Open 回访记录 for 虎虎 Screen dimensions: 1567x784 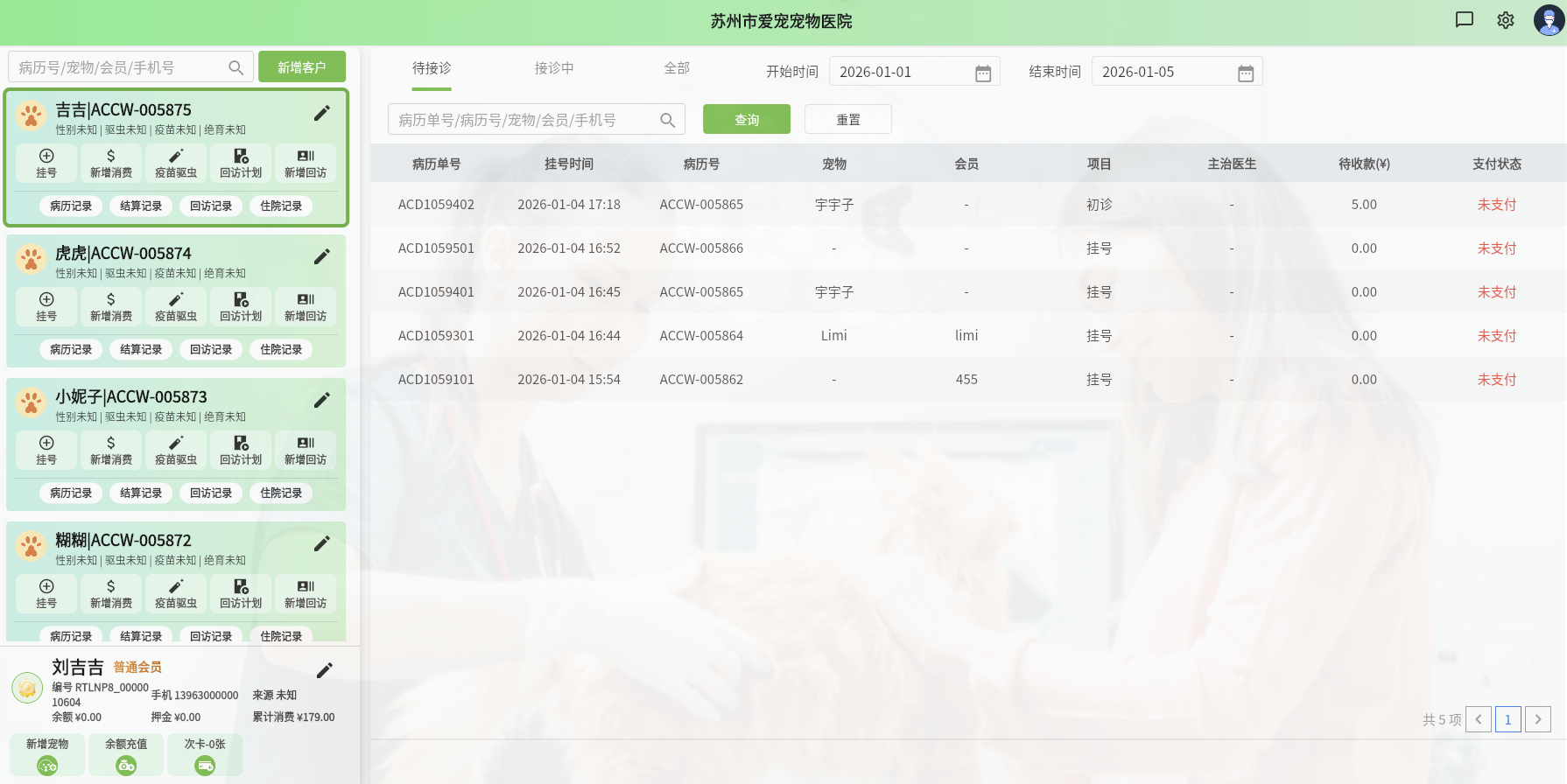211,349
